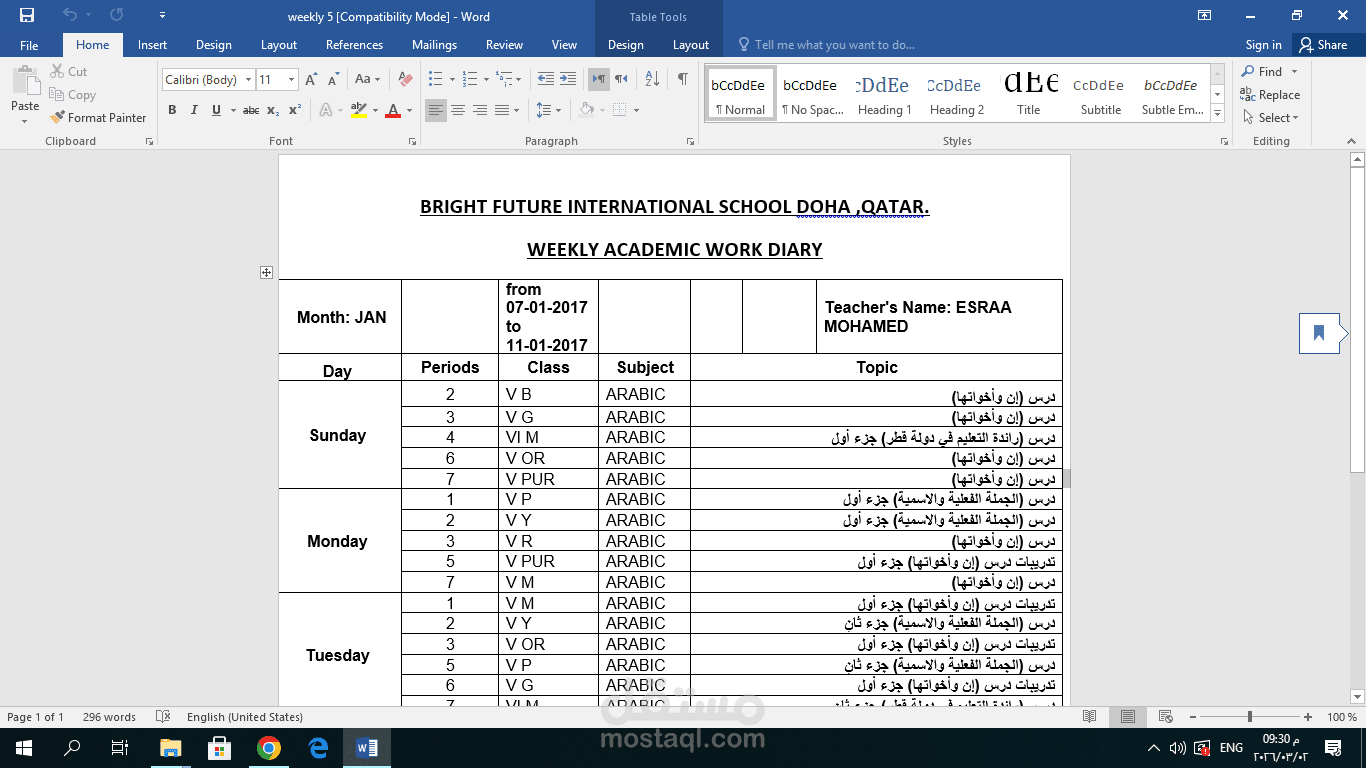
Task: Open the Action Center notifications
Action: (1333, 747)
